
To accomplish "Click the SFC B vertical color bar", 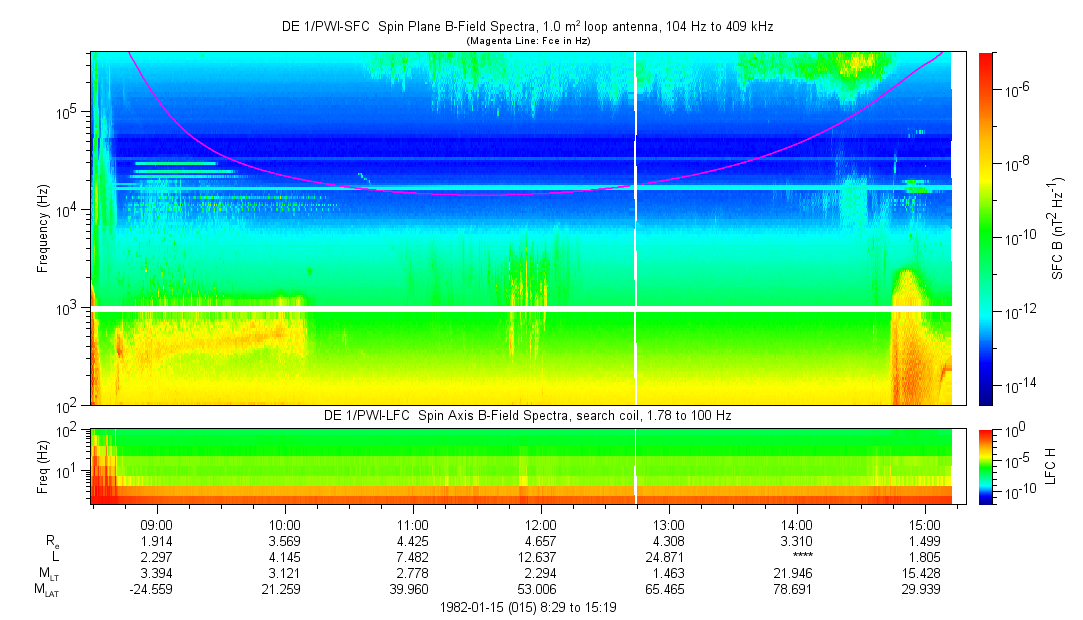I will click(986, 228).
